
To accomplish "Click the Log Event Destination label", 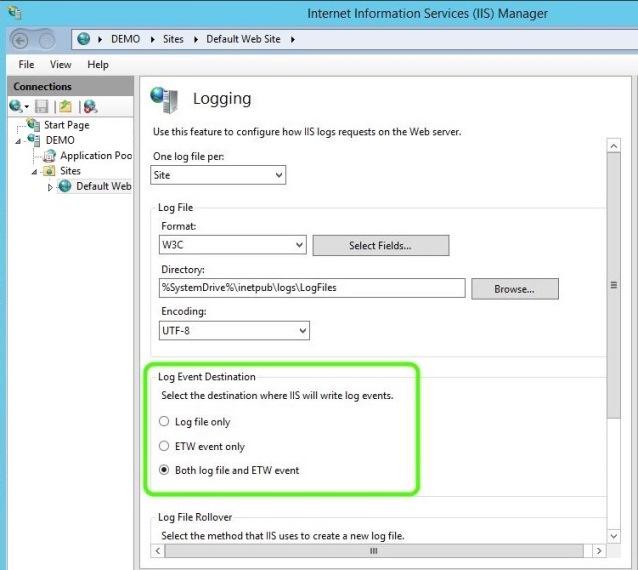I will pos(207,377).
